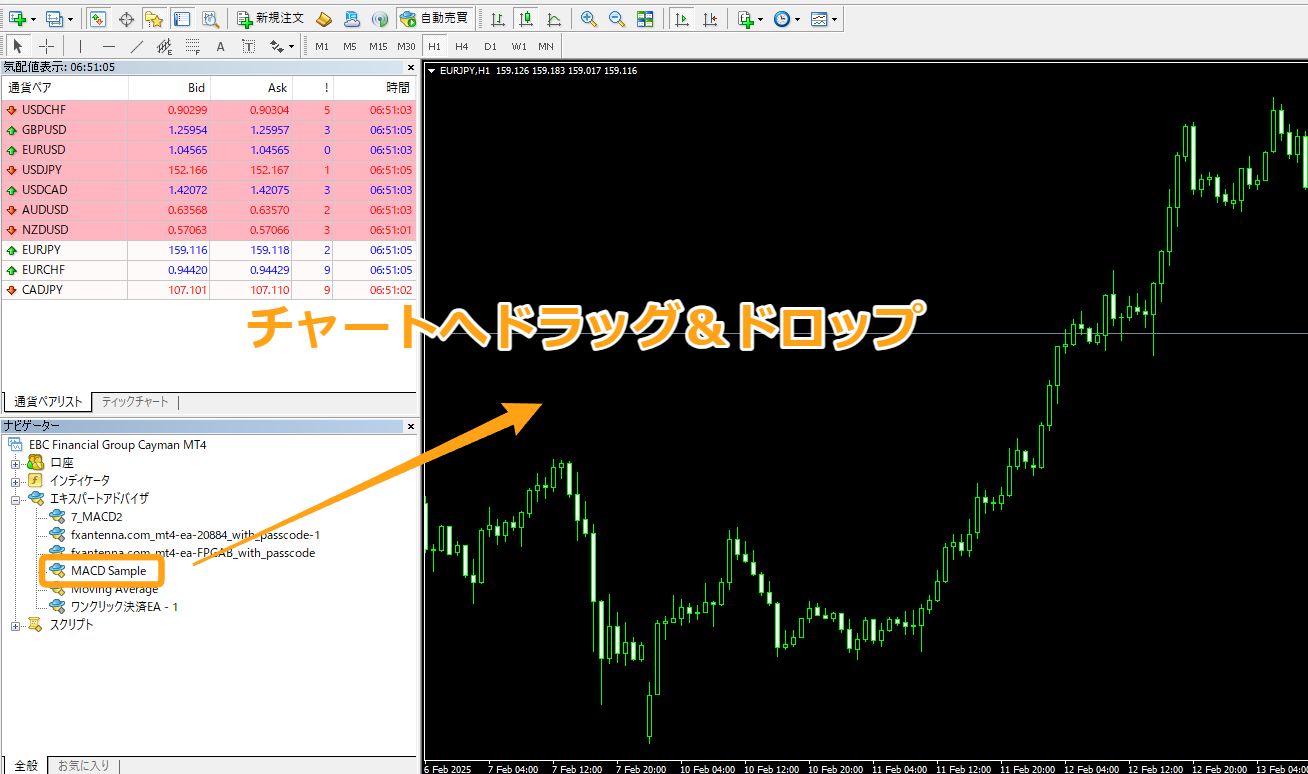
Task: Select the EURJPY row in Market Watch
Action: 208,250
